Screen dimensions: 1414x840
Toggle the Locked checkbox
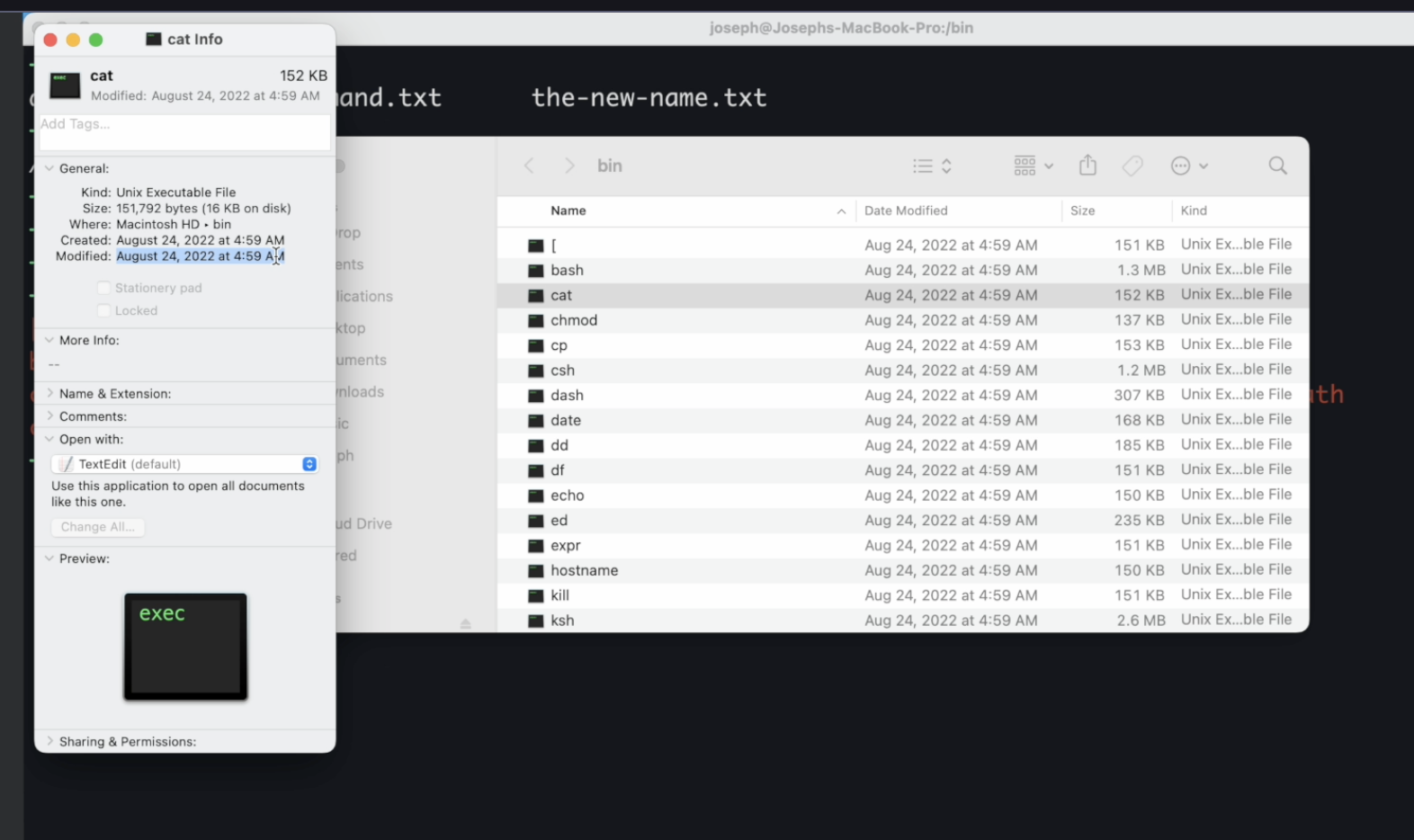[103, 310]
